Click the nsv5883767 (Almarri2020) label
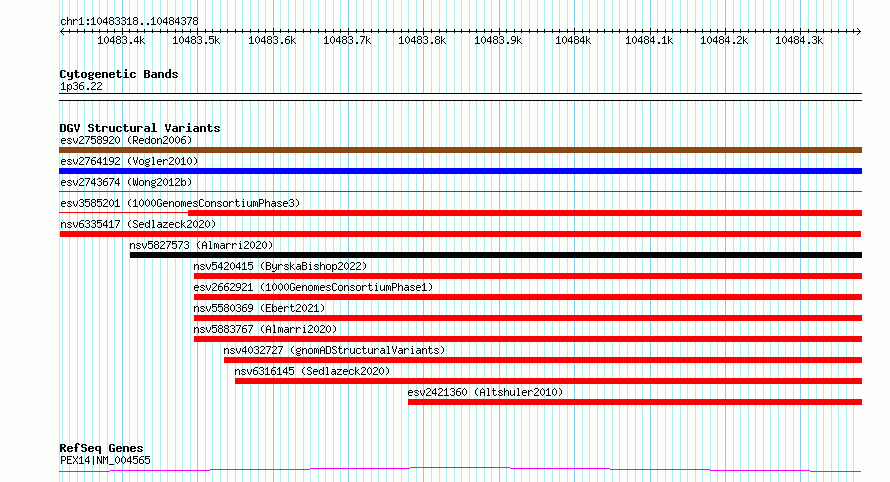Image resolution: width=890 pixels, height=482 pixels. pos(265,329)
